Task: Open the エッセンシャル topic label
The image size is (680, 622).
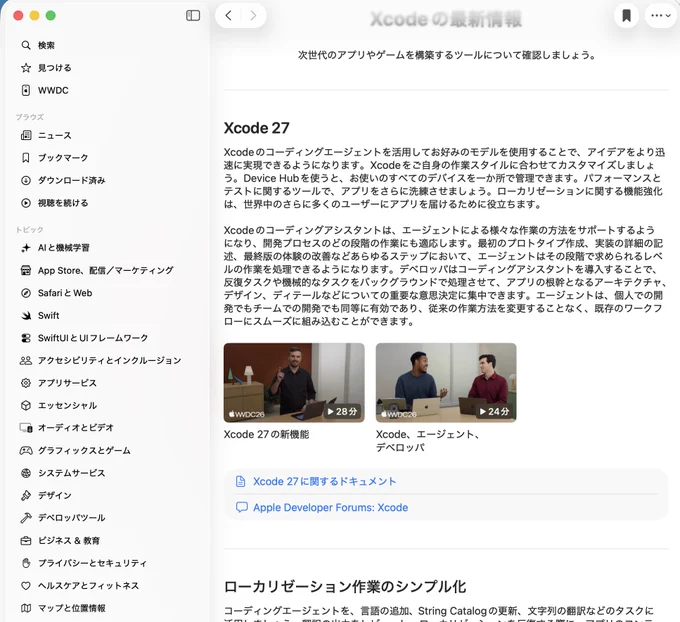Action: point(67,405)
